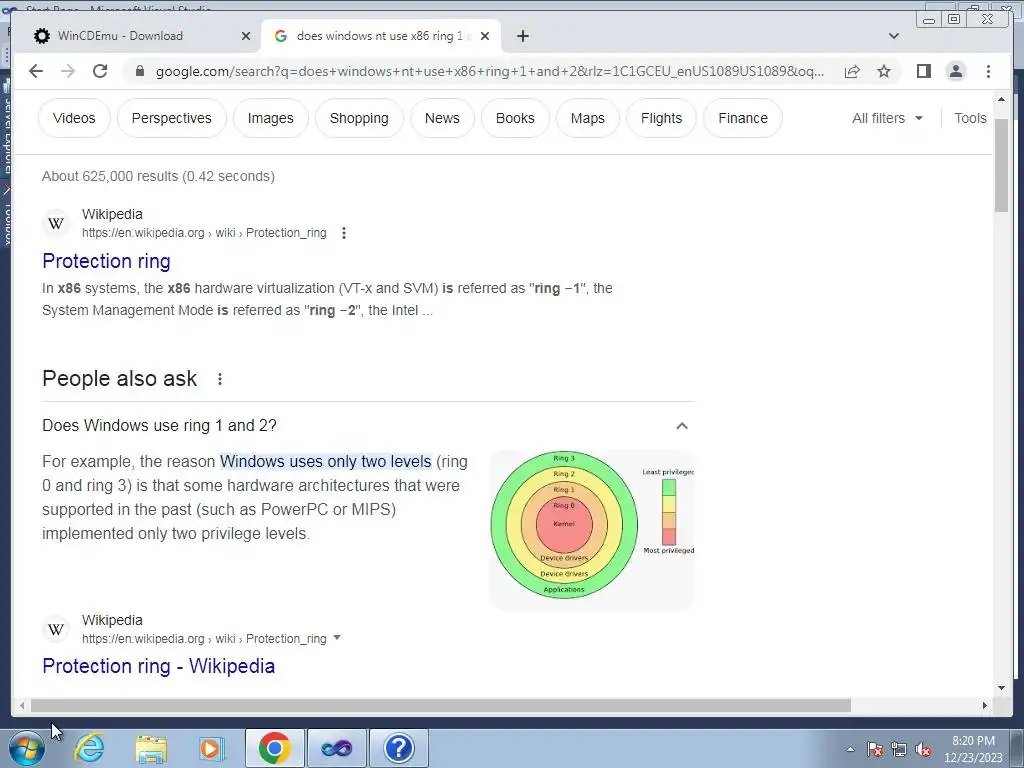Screen dimensions: 1024x768
Task: Select the 'About 625,000 results' text
Action: click(158, 176)
